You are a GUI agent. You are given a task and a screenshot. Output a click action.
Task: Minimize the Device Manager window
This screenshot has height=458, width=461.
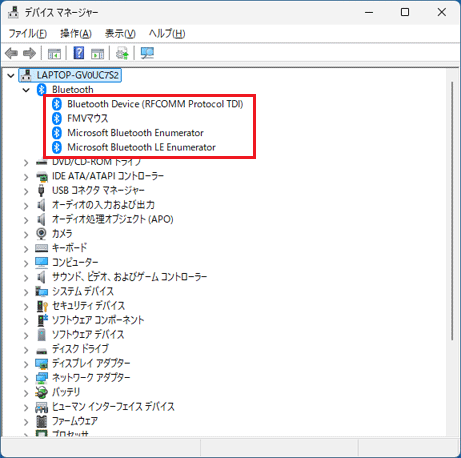(369, 12)
